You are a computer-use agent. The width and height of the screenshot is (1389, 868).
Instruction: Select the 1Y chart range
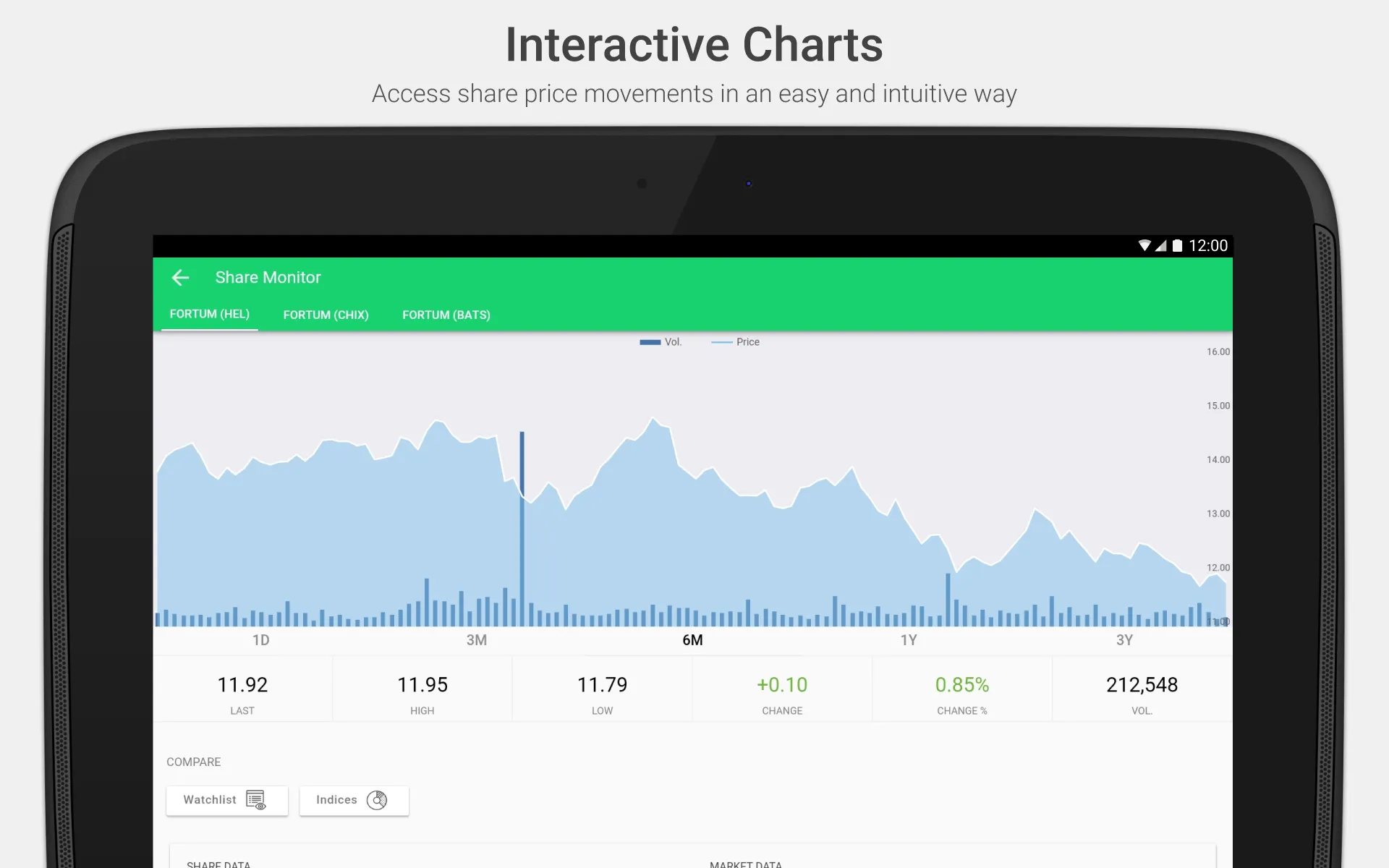tap(909, 640)
